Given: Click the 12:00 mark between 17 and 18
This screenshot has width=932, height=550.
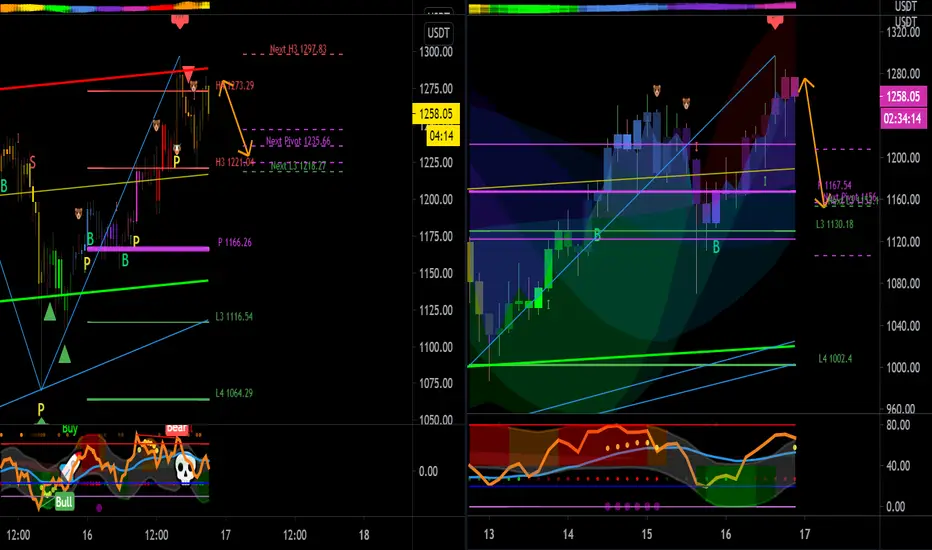Looking at the screenshot, I should pyautogui.click(x=295, y=535).
